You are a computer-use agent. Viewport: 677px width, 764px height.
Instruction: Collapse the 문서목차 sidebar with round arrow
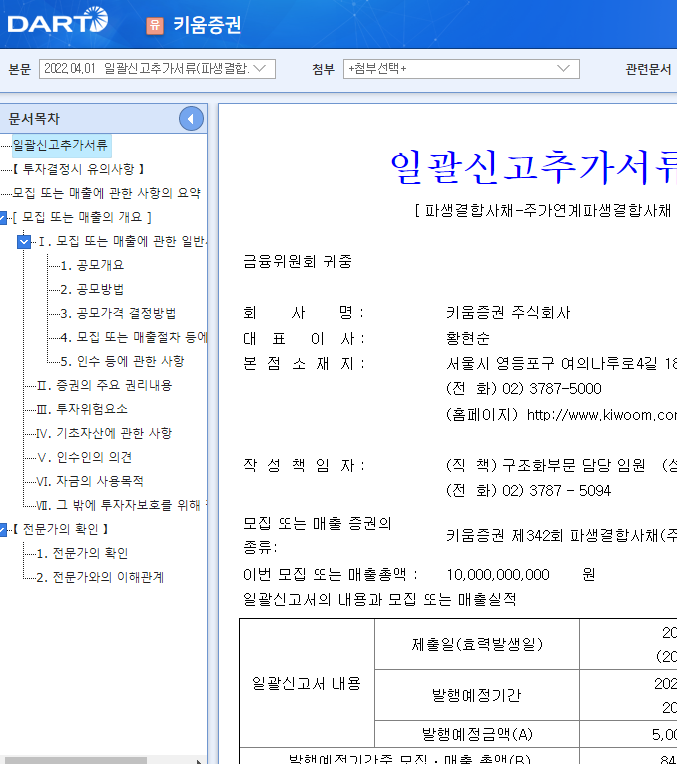pos(191,118)
